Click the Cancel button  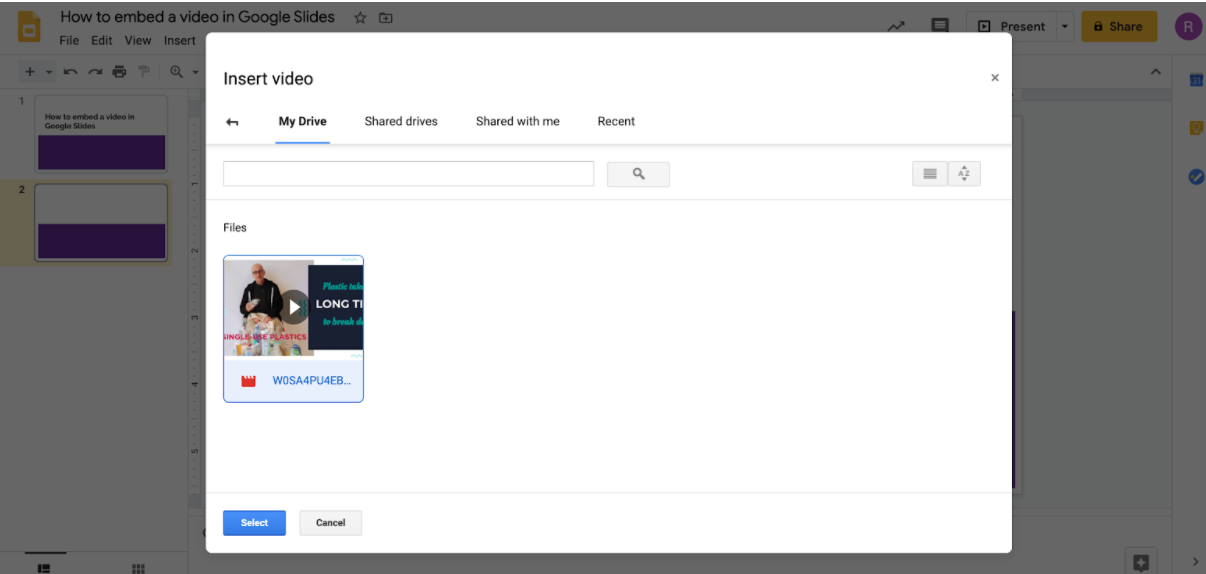point(330,523)
